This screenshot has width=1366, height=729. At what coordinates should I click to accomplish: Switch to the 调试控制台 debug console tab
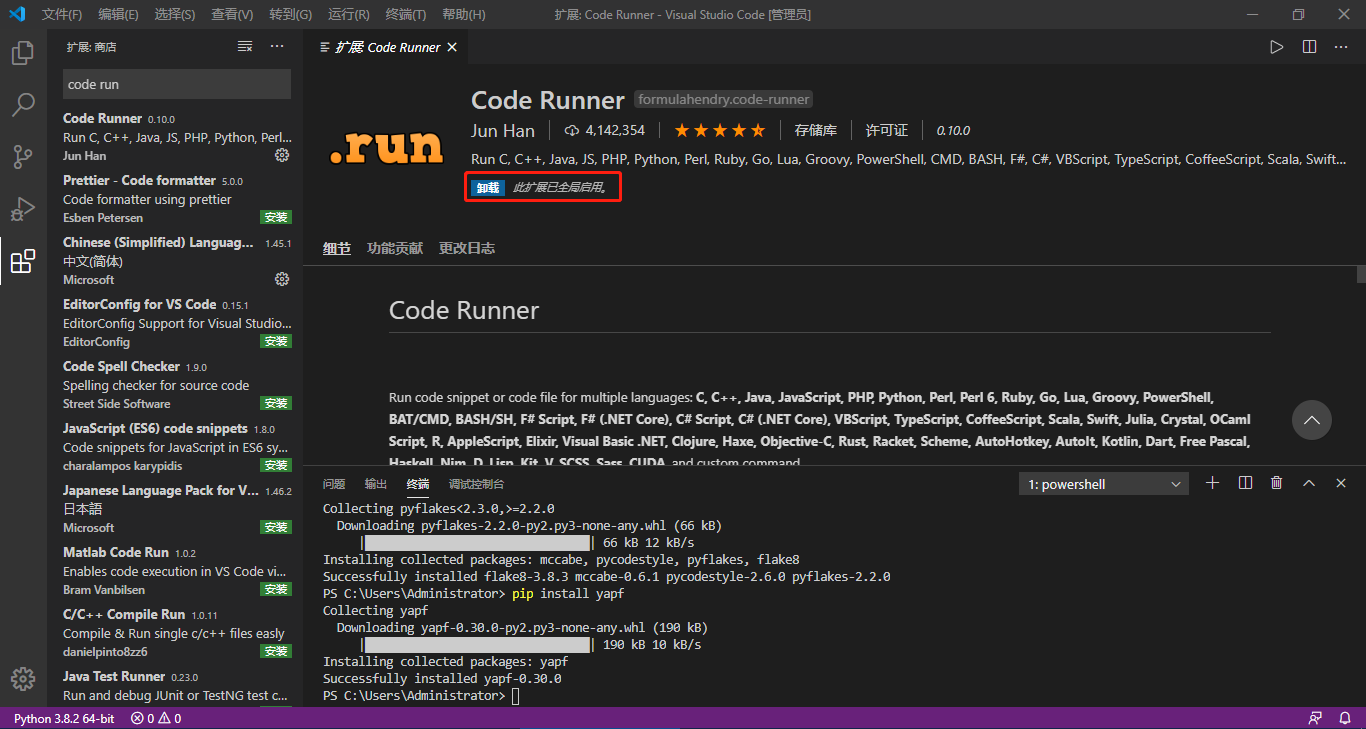[477, 484]
